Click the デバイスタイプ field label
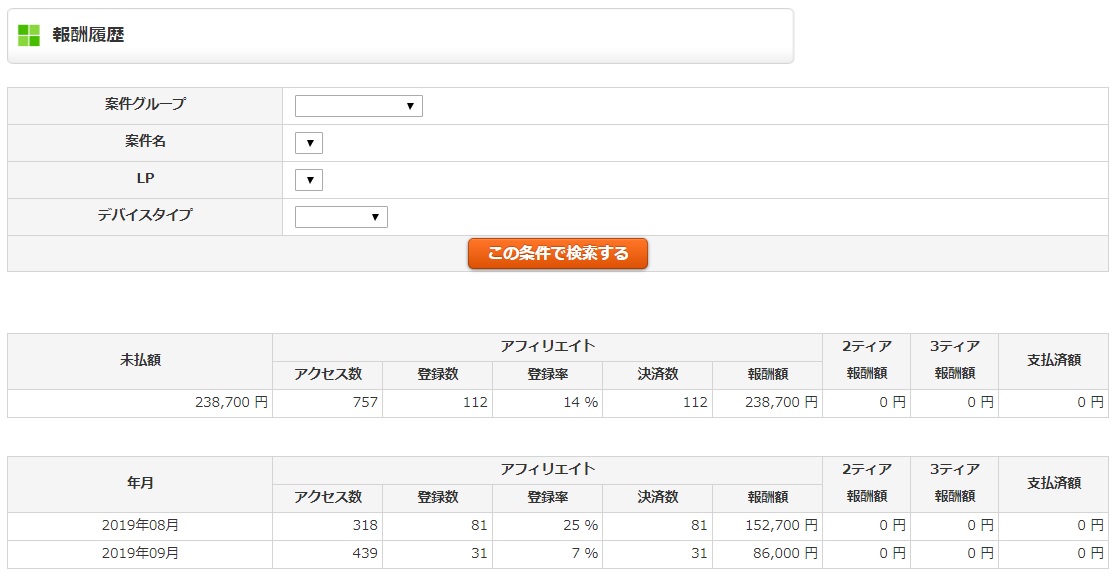This screenshot has width=1118, height=577. click(145, 215)
